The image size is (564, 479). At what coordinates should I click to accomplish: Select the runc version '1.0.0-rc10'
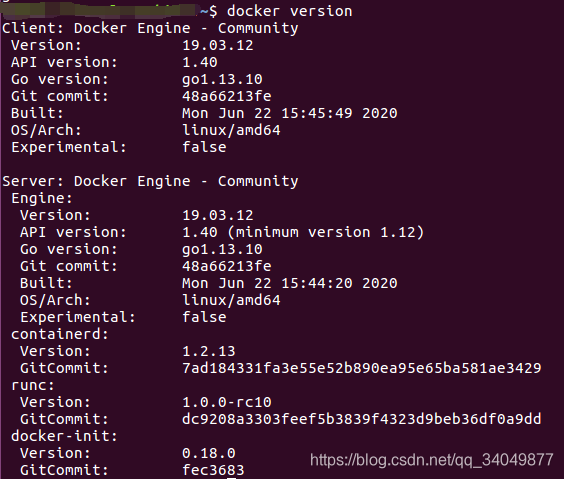227,402
